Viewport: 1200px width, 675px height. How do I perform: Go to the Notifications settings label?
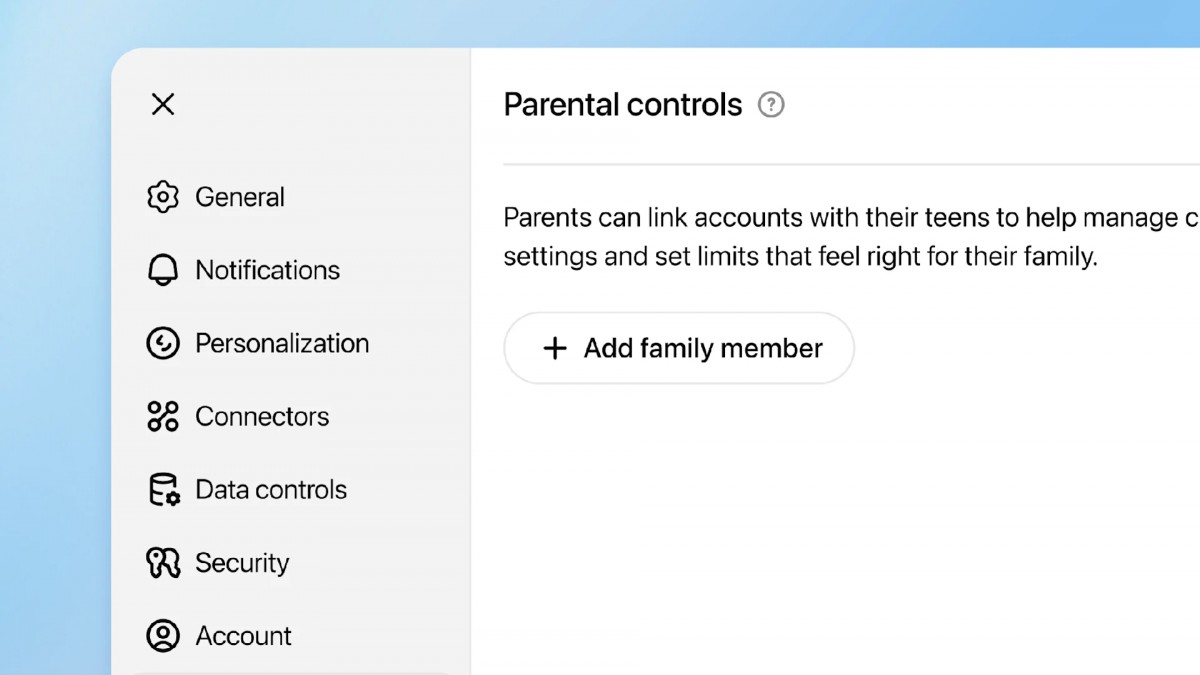[267, 270]
